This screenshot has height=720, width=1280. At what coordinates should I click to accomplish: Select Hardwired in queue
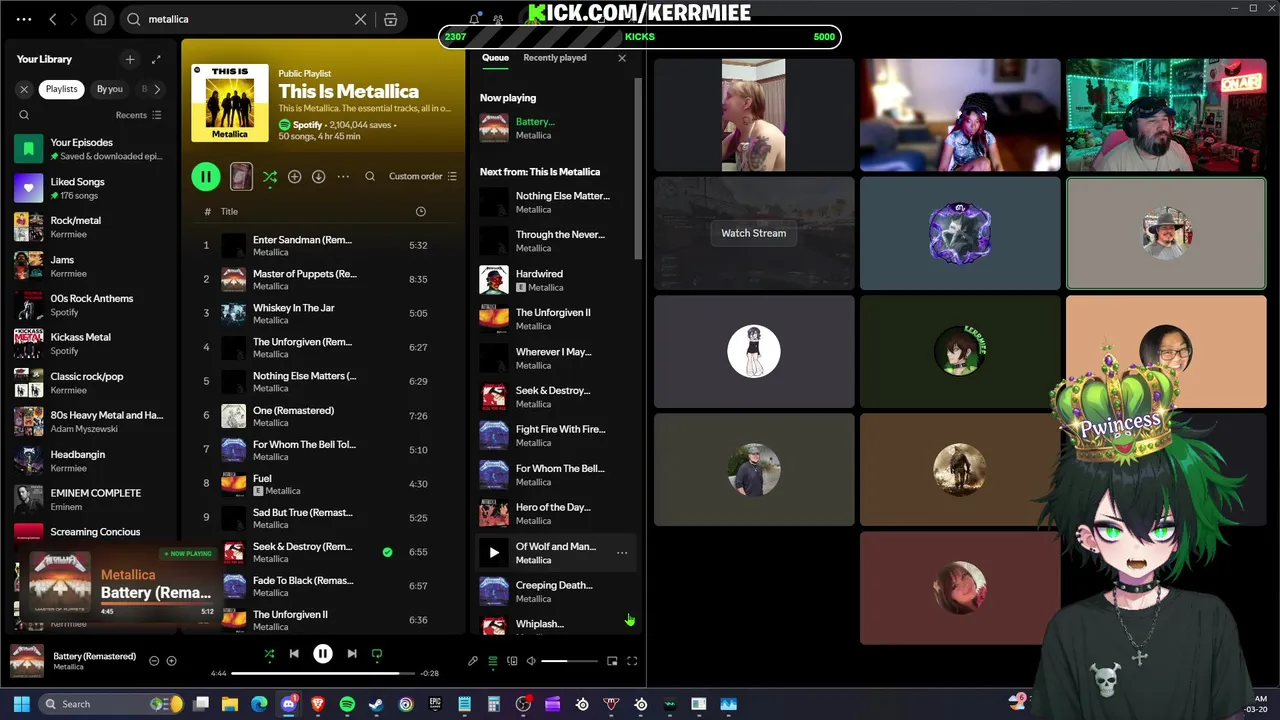[555, 280]
